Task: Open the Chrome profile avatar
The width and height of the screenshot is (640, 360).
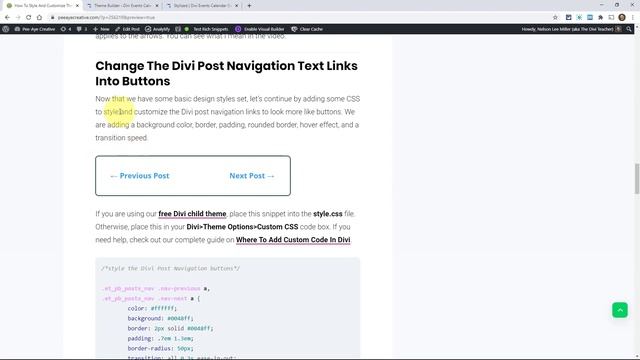Action: (622, 18)
